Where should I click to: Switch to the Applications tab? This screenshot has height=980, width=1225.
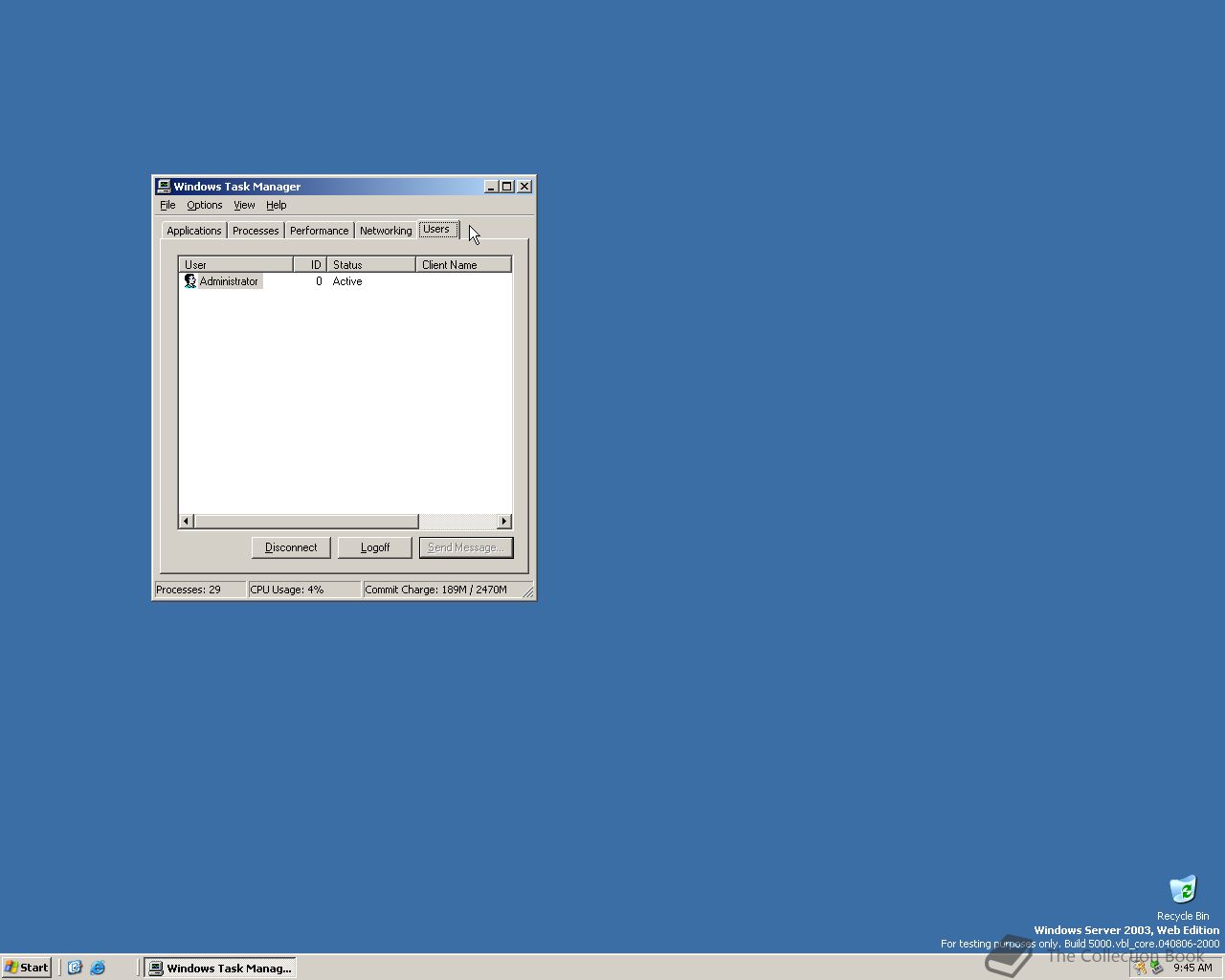pos(193,231)
